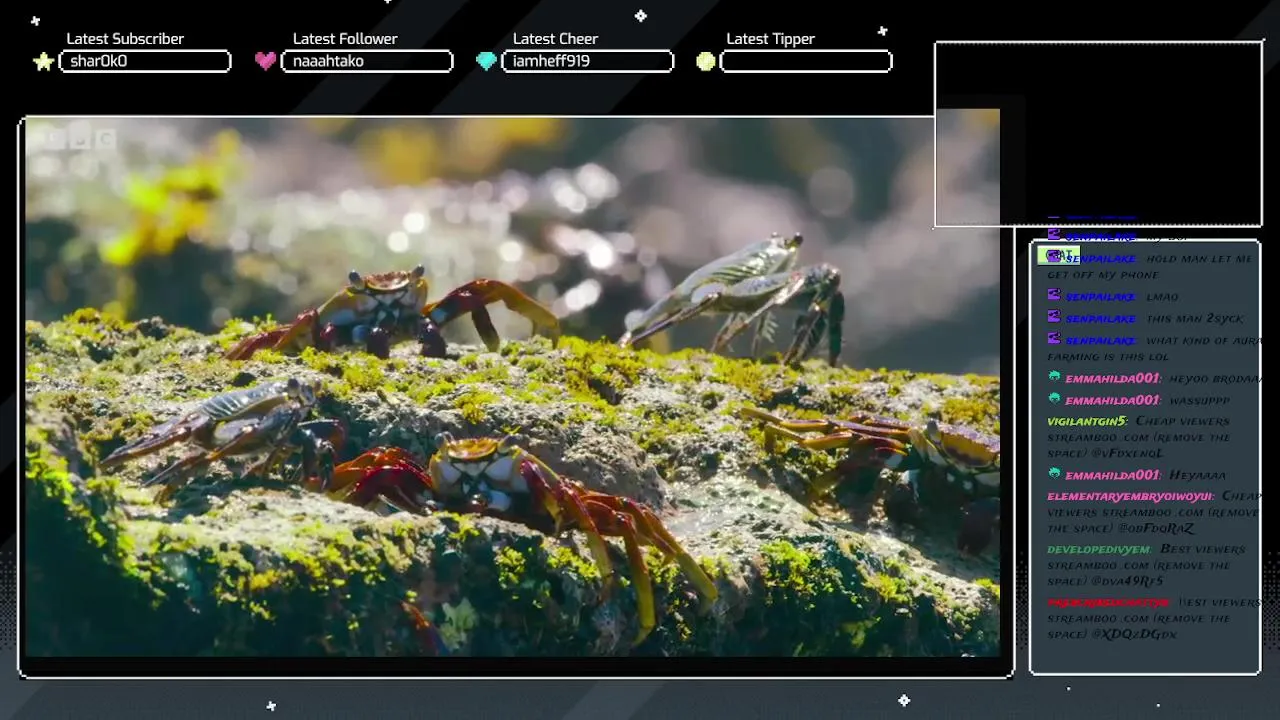Click avatar badge beside emmahilda001's 'Heyaaaa' message
The image size is (1280, 720).
point(1054,474)
